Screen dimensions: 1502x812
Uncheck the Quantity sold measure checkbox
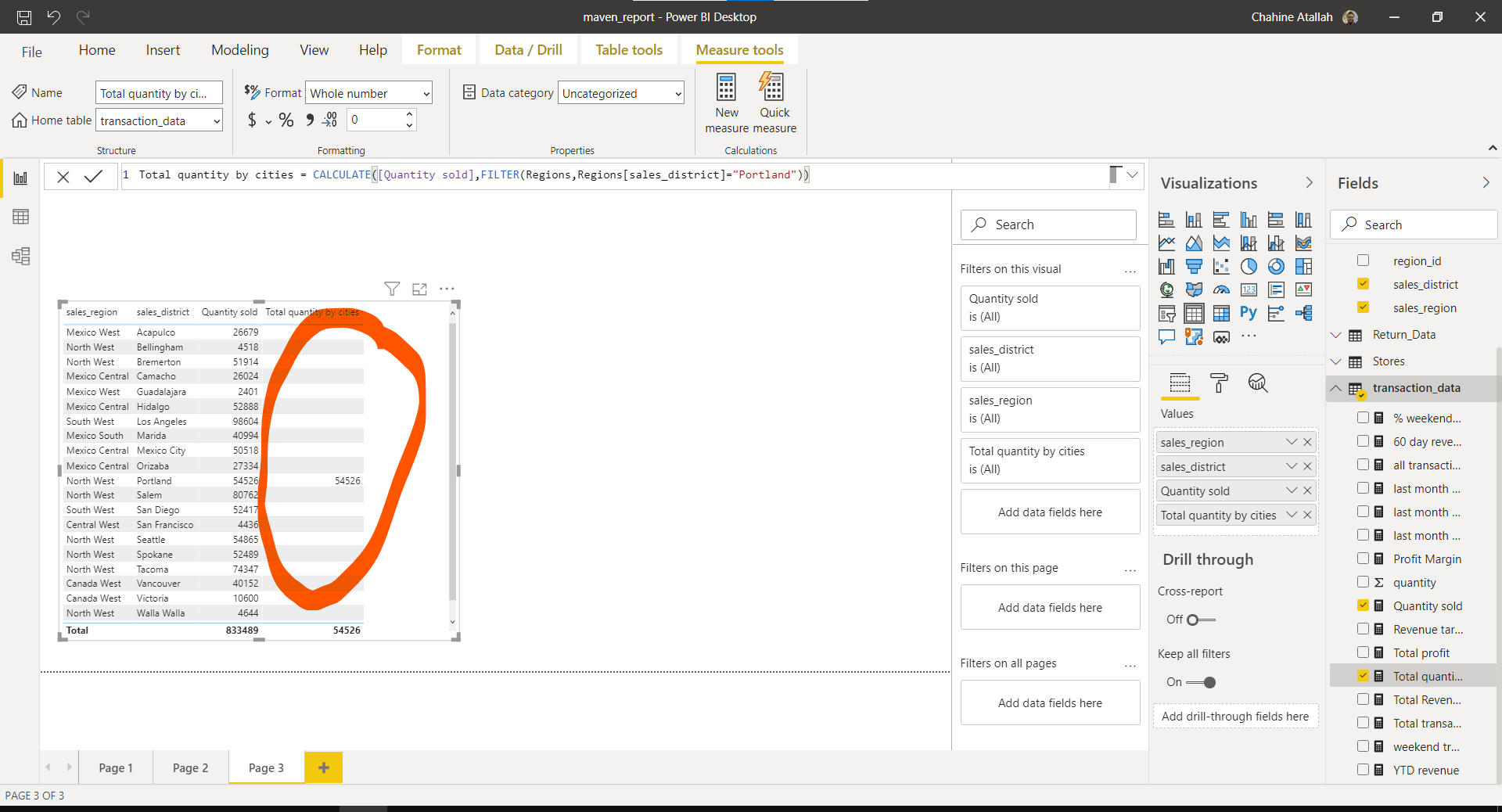pyautogui.click(x=1364, y=605)
